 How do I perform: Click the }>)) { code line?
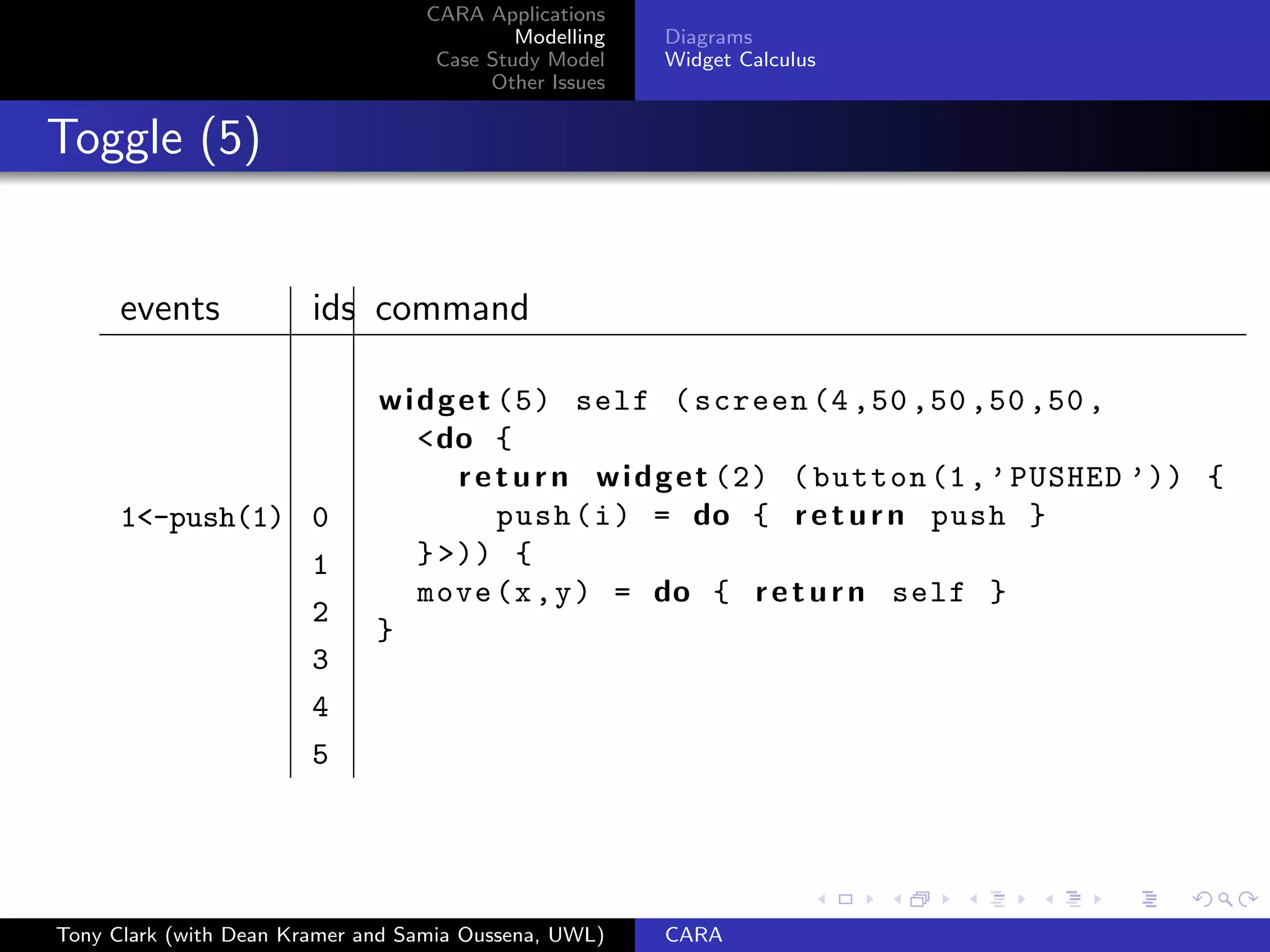474,553
